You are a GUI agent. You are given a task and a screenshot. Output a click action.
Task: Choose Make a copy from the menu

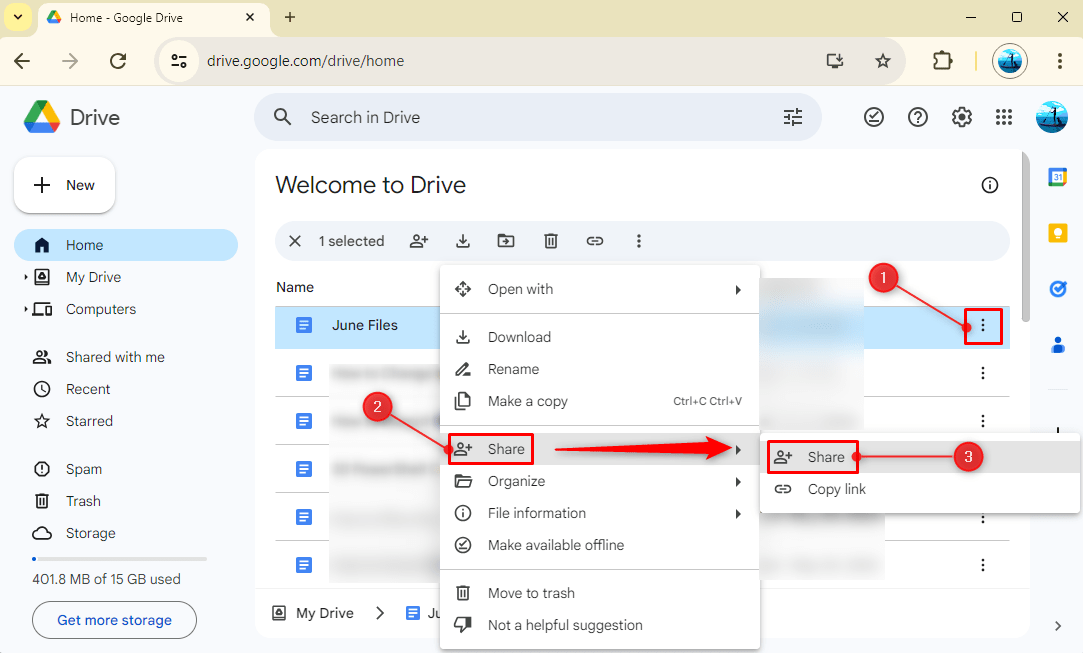(x=526, y=401)
